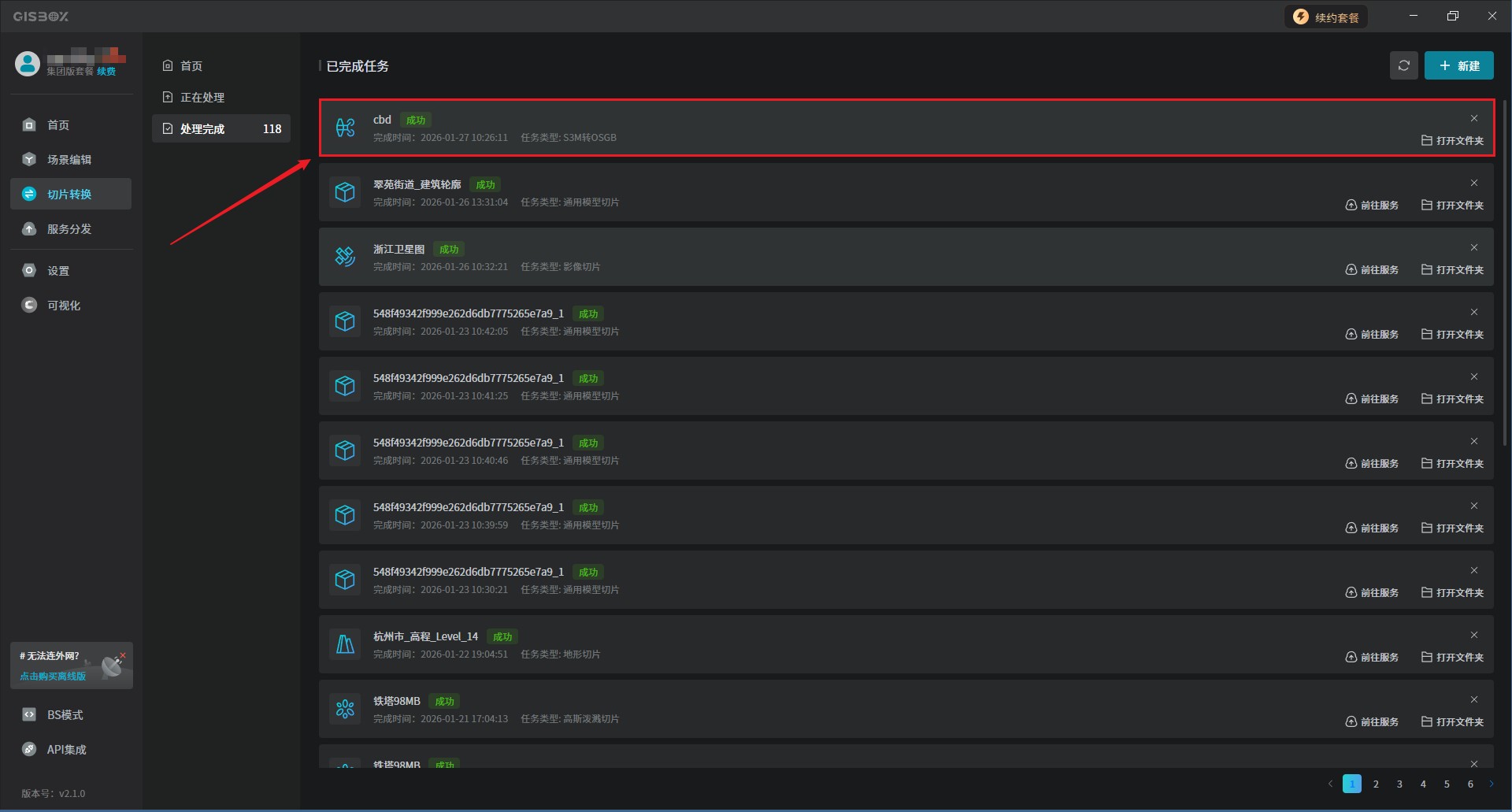The width and height of the screenshot is (1512, 812).
Task: Click 前往服务 for 浙江卫星图 task
Action: tap(1372, 270)
